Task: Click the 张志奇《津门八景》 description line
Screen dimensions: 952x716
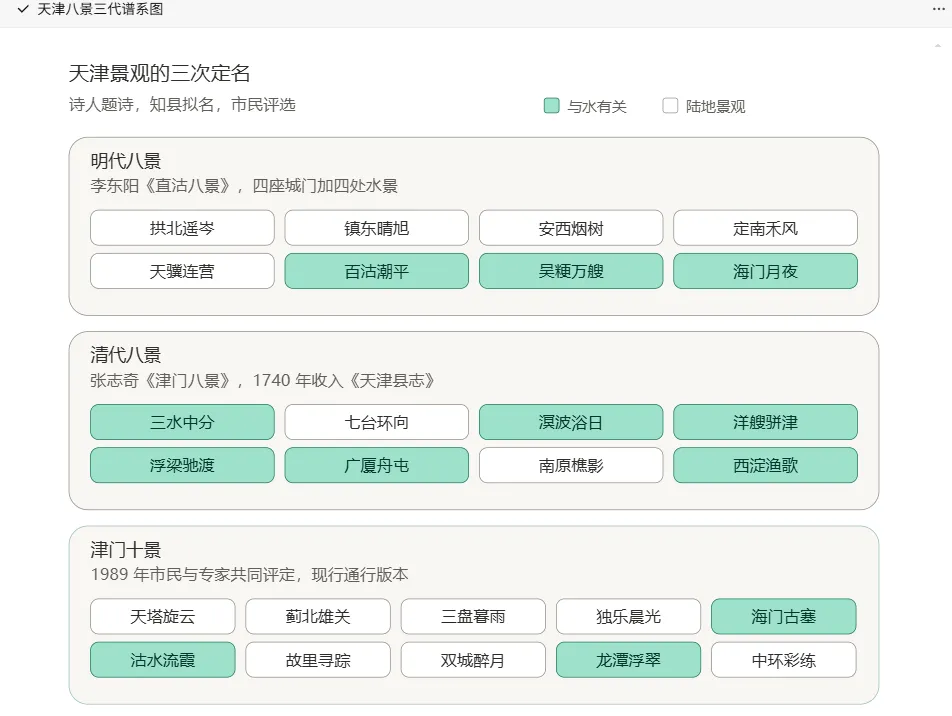Action: [262, 380]
